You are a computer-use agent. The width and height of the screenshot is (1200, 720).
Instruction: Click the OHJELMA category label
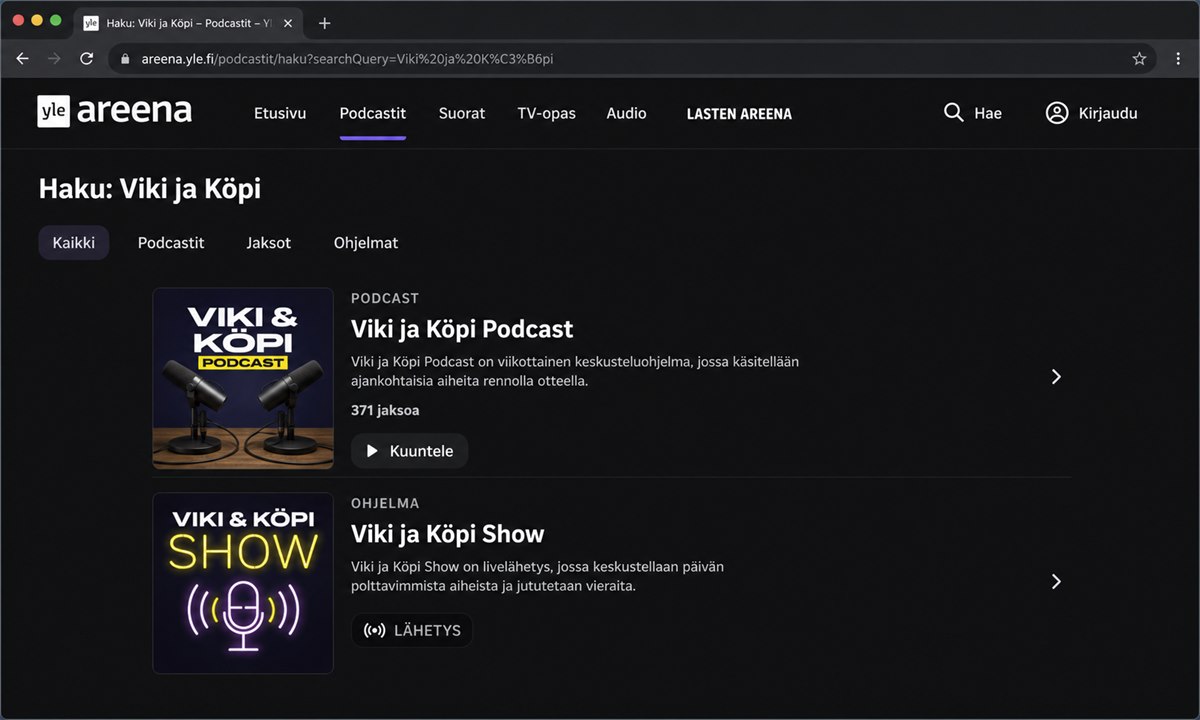pyautogui.click(x=385, y=503)
